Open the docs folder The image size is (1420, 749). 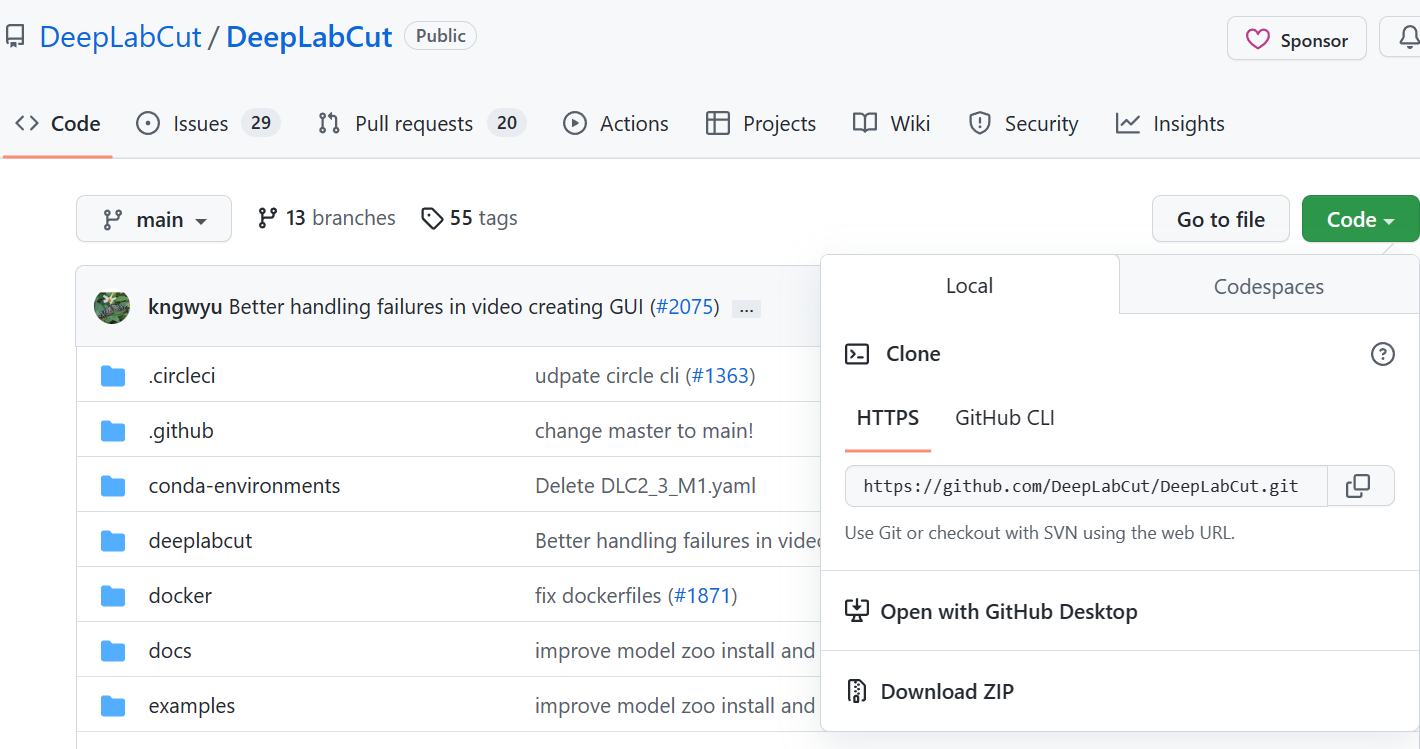(x=169, y=650)
